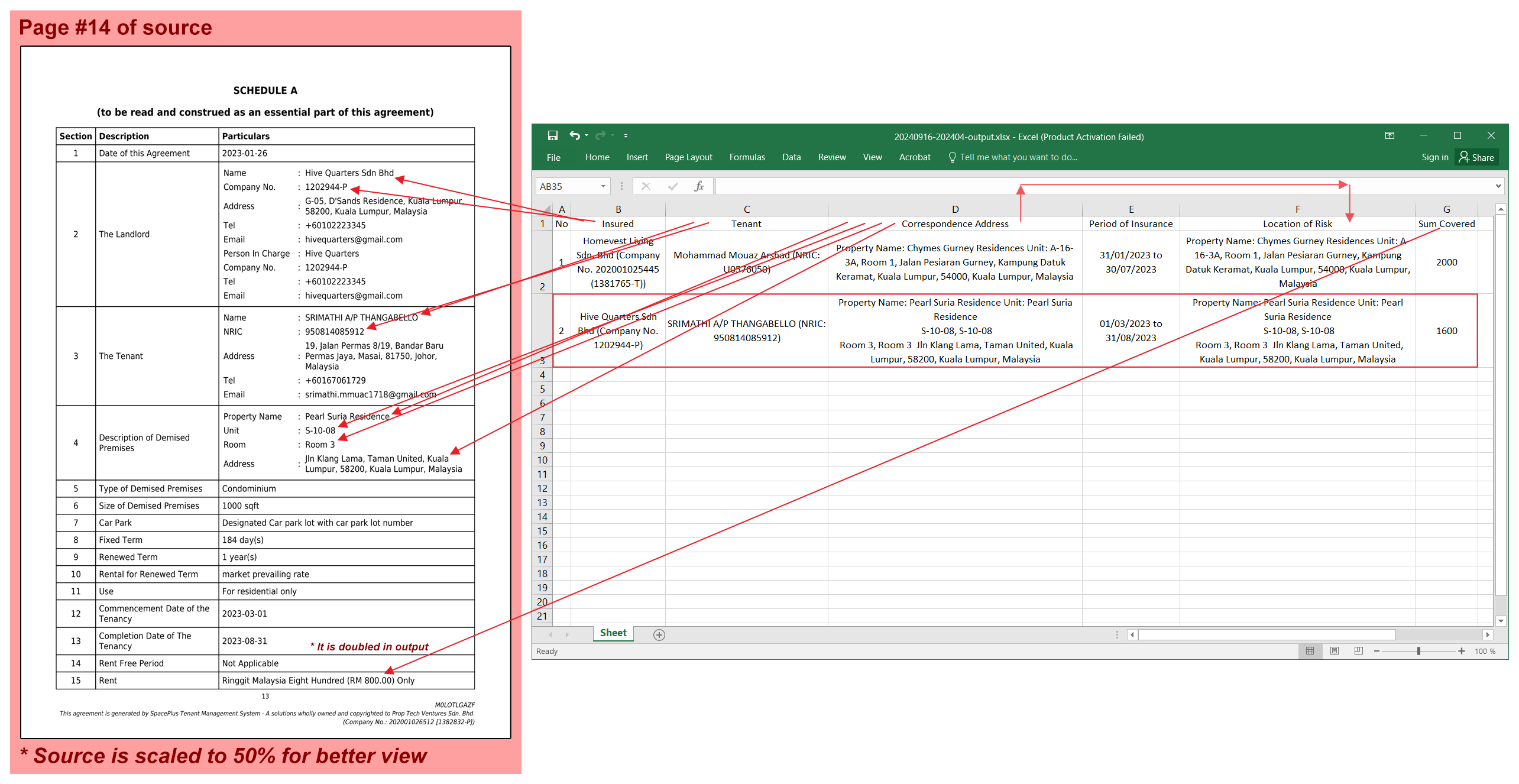Click the Correspondence Address header cell

tap(955, 223)
